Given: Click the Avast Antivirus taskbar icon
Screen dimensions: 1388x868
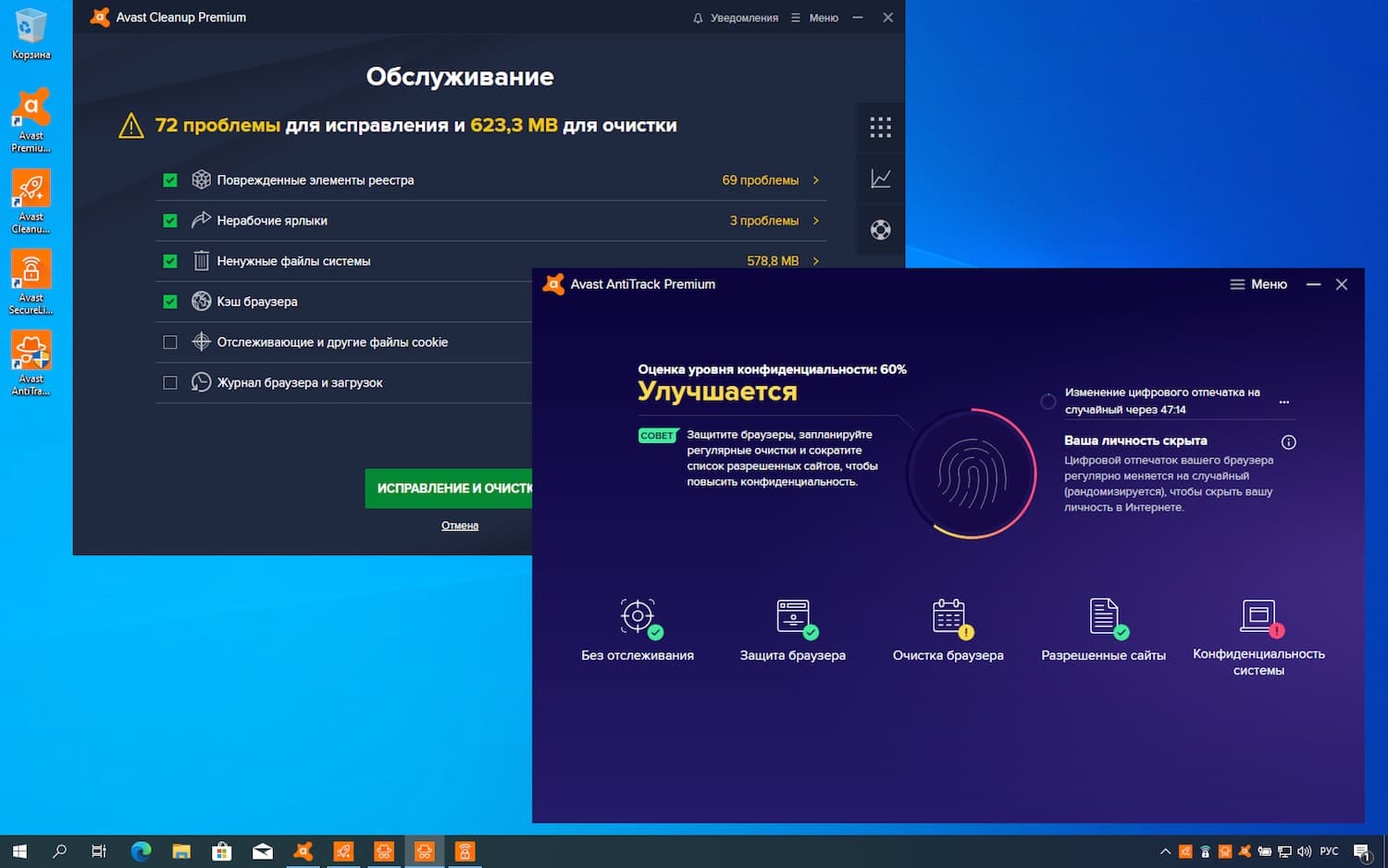Looking at the screenshot, I should coord(304,851).
